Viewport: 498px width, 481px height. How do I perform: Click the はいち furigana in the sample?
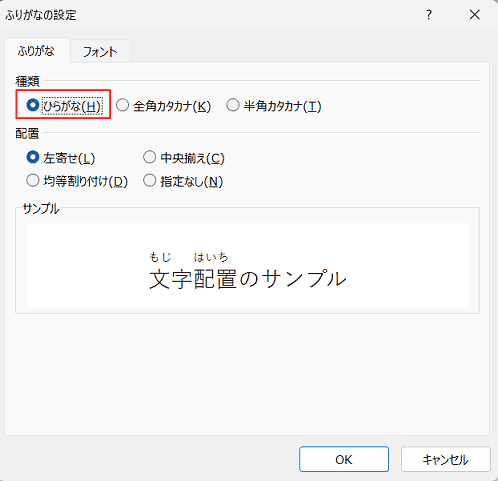point(211,257)
